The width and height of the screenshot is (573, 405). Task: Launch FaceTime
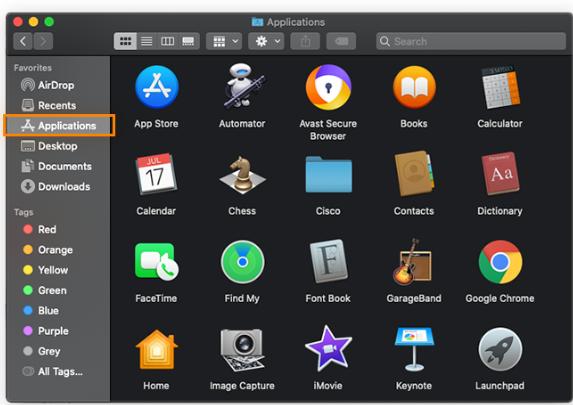[x=156, y=262]
